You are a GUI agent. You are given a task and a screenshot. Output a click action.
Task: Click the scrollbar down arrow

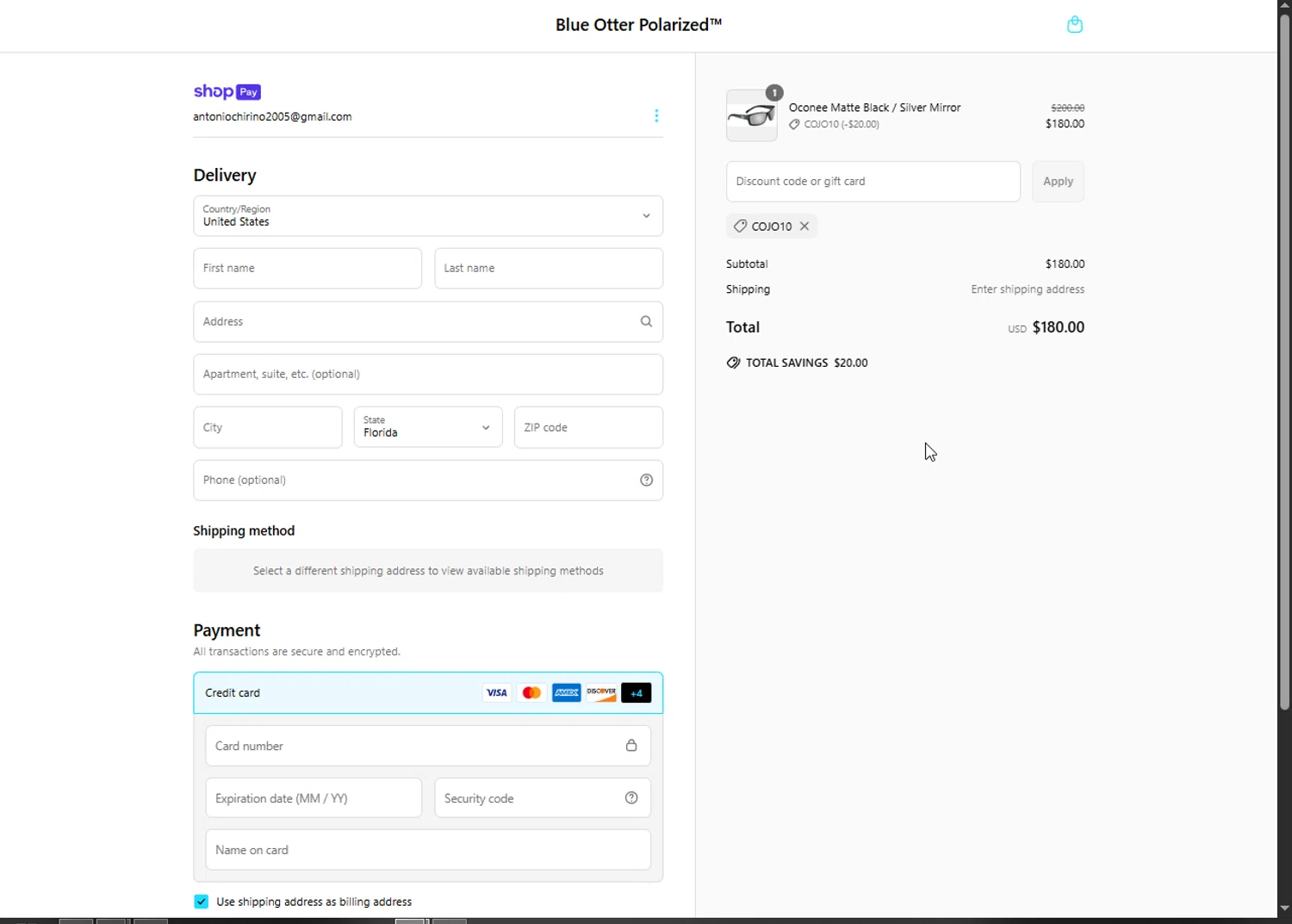pyautogui.click(x=1284, y=908)
